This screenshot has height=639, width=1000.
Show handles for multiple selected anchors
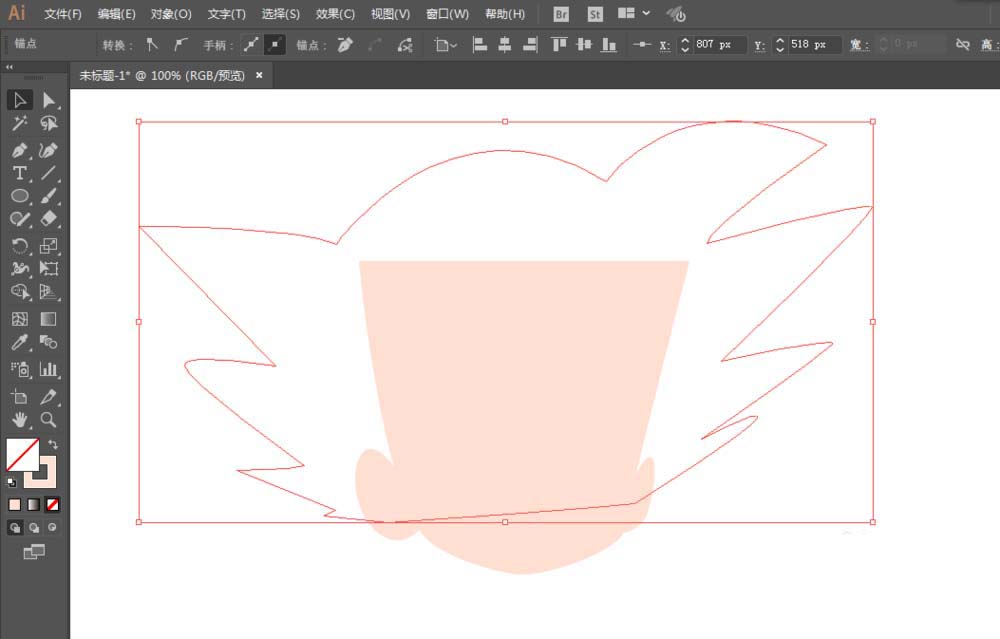click(251, 45)
